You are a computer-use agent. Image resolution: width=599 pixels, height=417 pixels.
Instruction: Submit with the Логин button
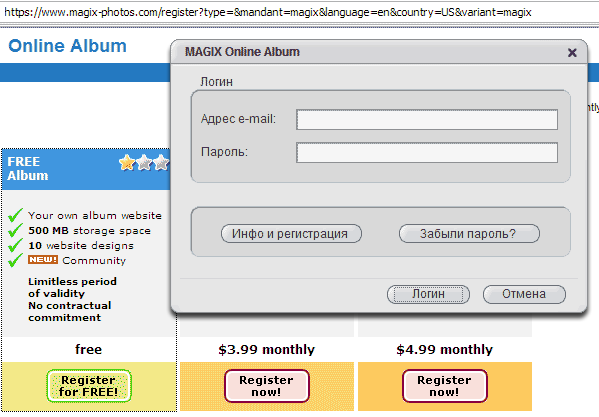[428, 294]
